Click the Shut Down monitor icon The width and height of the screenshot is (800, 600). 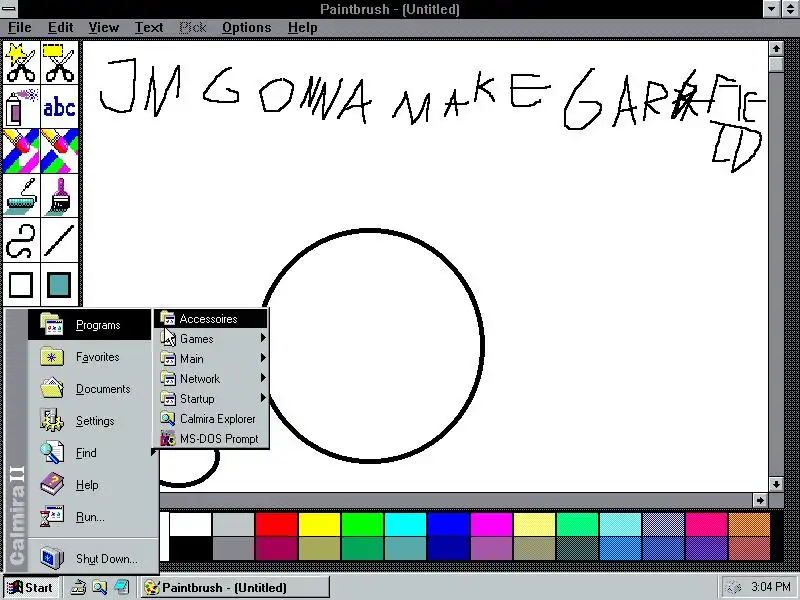point(52,558)
